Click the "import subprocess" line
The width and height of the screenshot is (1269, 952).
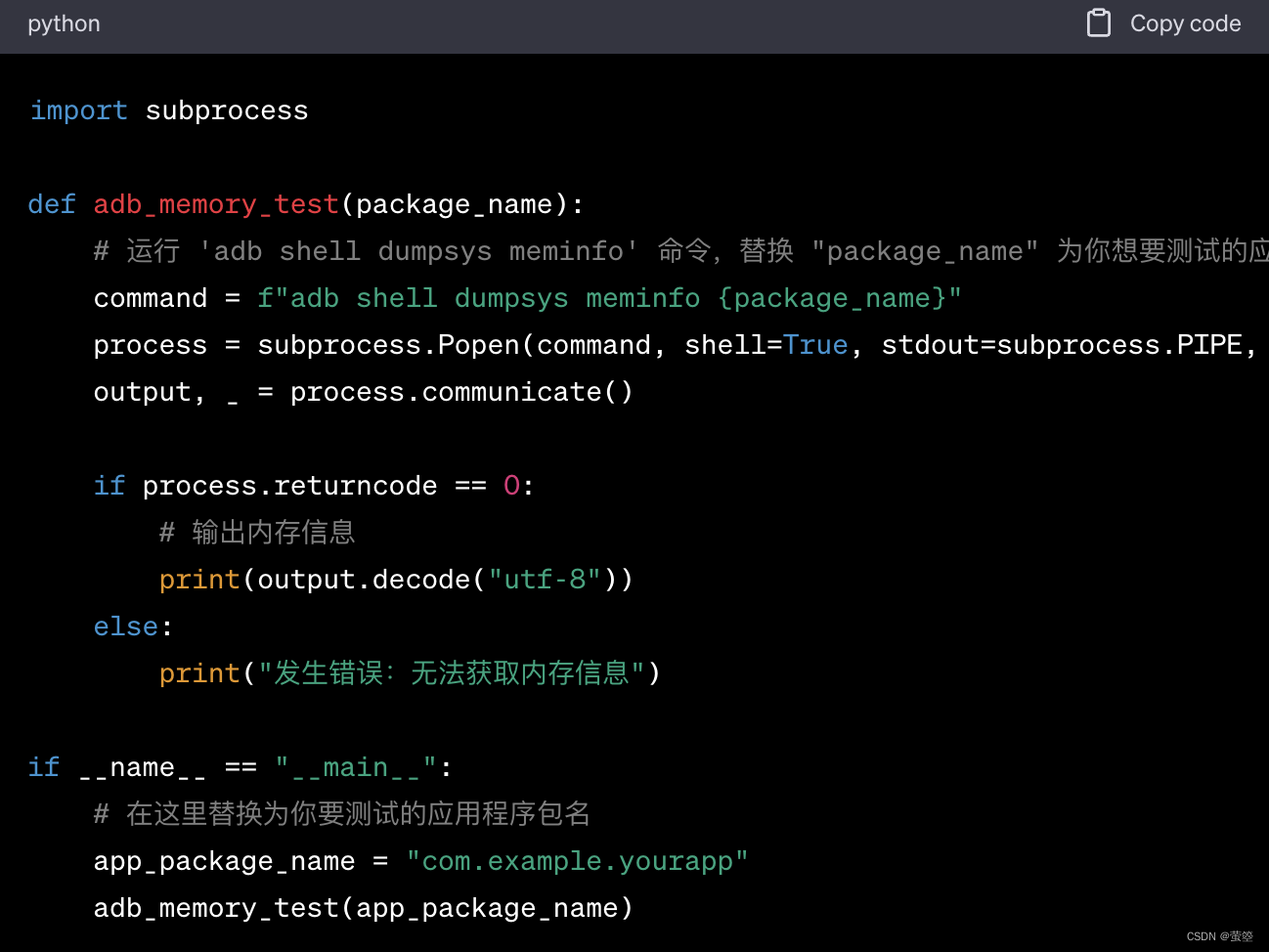pos(169,110)
